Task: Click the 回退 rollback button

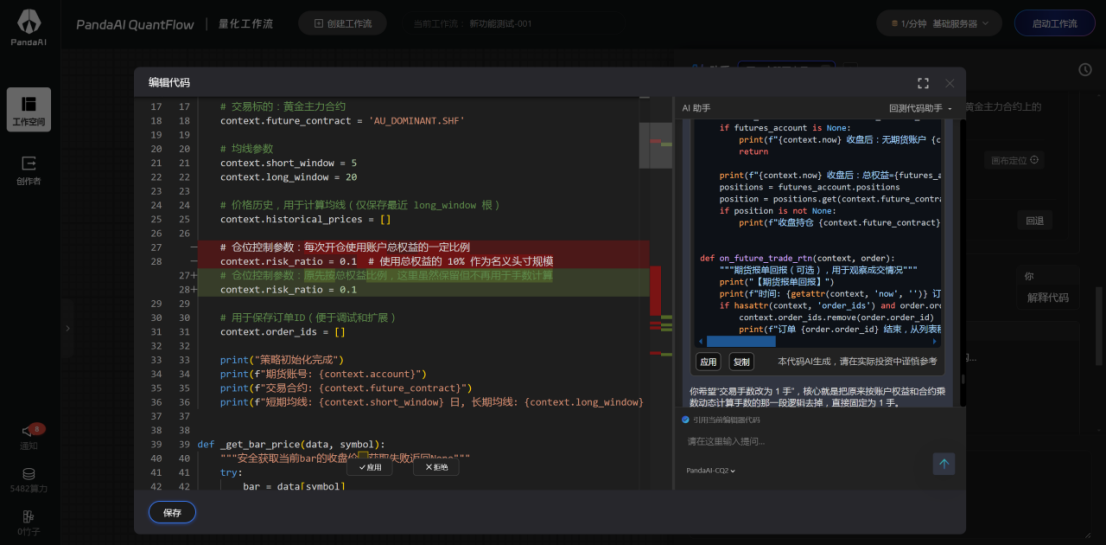Action: [x=1034, y=220]
